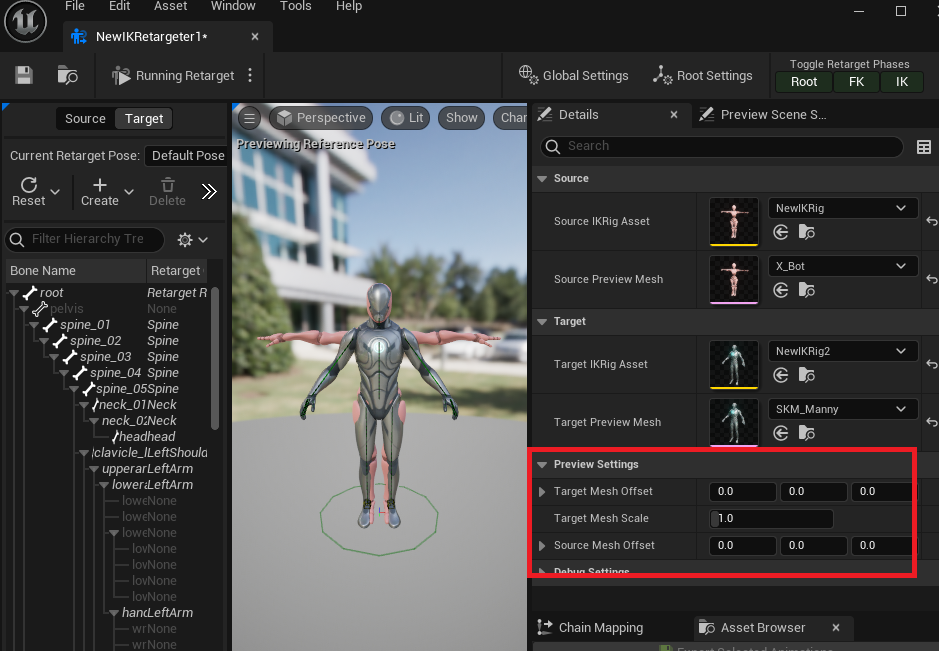Viewport: 939px width, 651px height.
Task: Open the viewport hamburger options menu
Action: pos(250,119)
